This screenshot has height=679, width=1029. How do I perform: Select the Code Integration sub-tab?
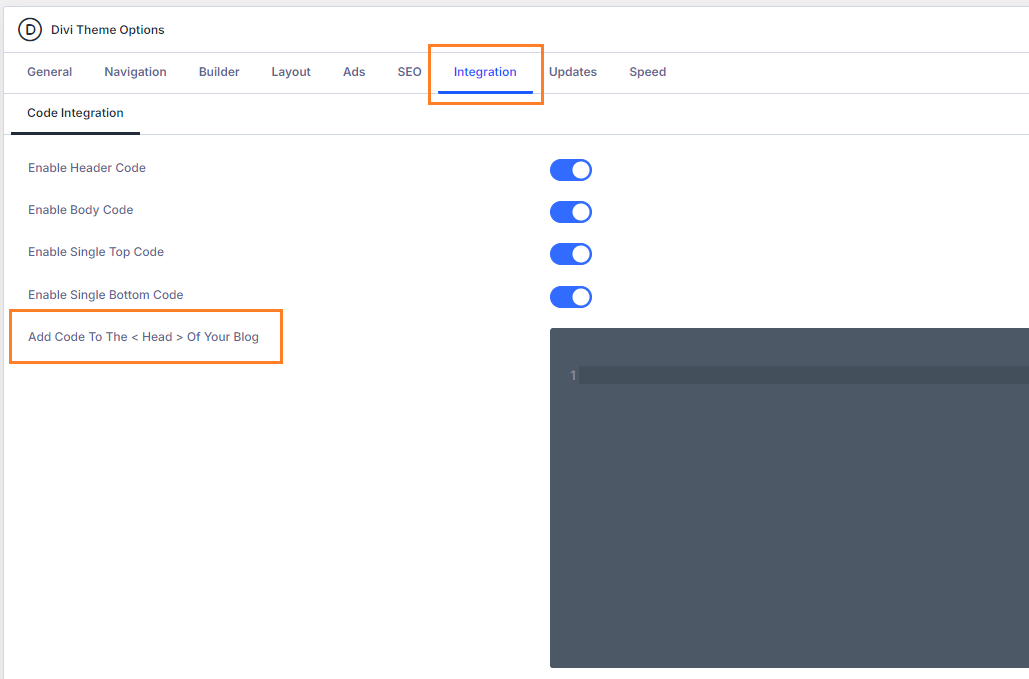[75, 113]
